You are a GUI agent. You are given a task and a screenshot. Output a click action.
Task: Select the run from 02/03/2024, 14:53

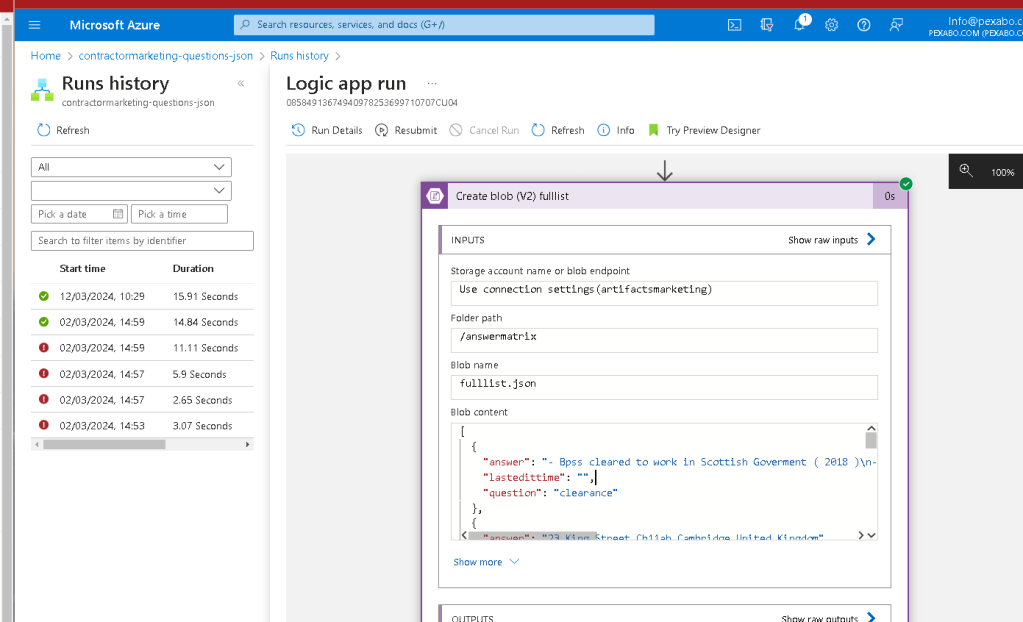click(x=142, y=426)
